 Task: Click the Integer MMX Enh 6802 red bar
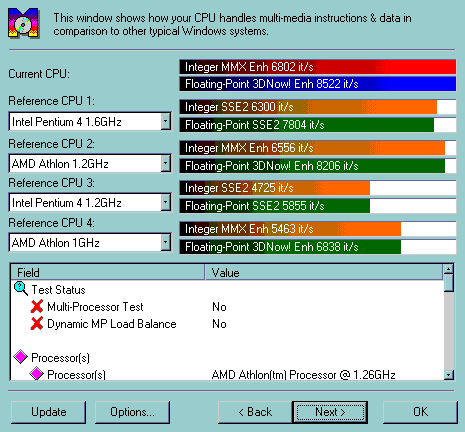pyautogui.click(x=318, y=67)
